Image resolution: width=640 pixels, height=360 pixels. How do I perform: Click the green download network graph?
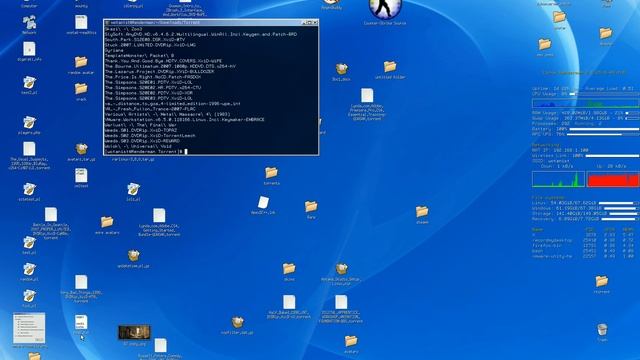coord(558,179)
